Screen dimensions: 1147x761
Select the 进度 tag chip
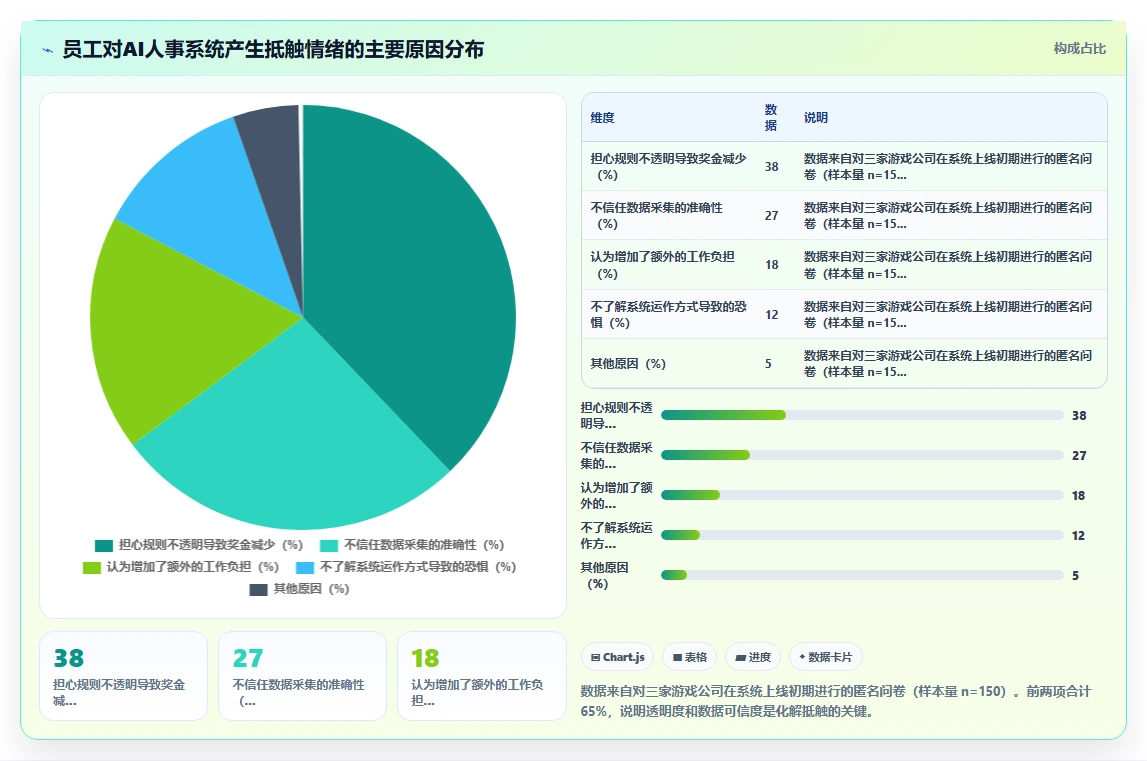pyautogui.click(x=753, y=657)
